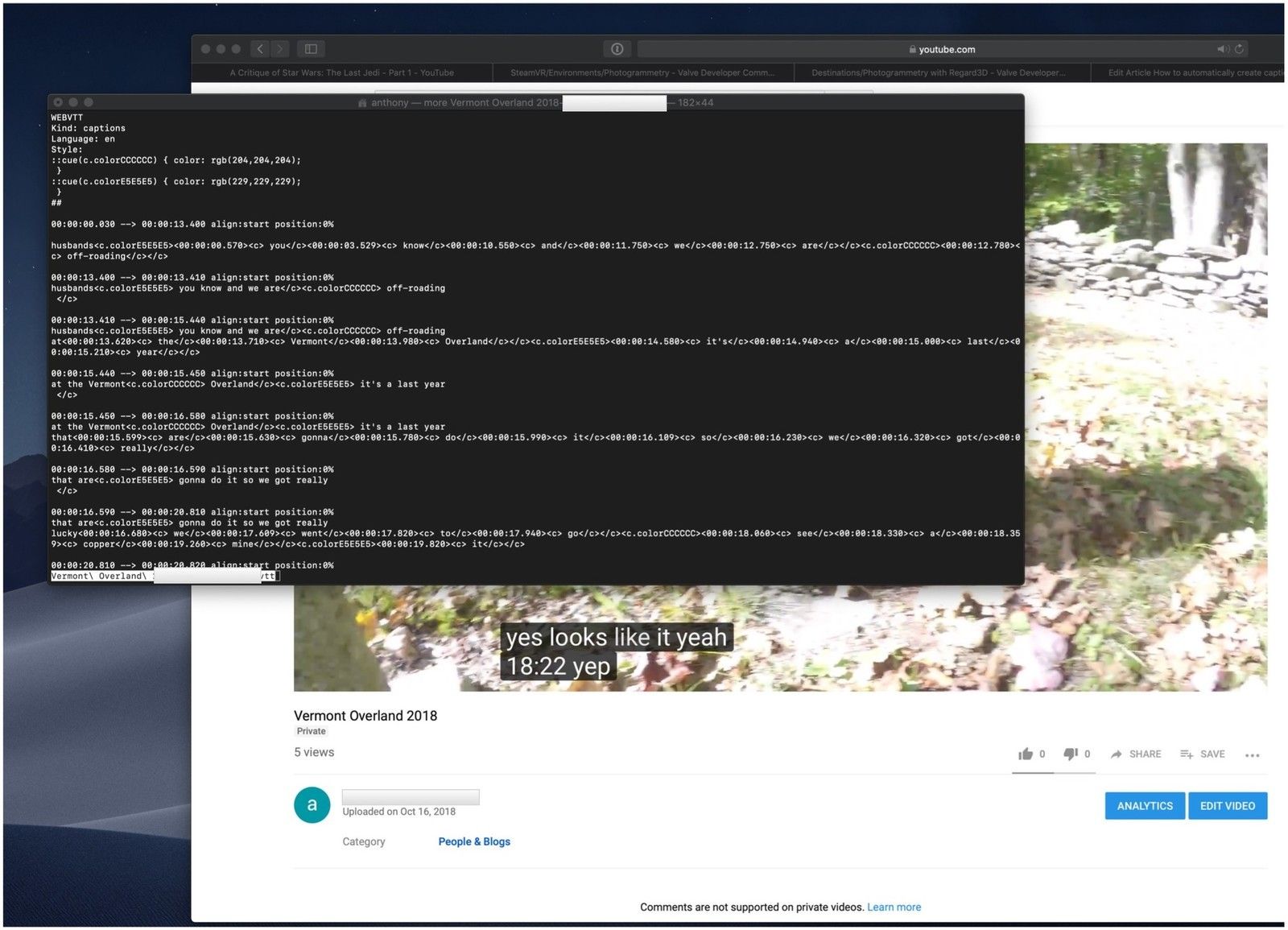Image resolution: width=1288 pixels, height=930 pixels.
Task: Click the Safari forward navigation arrow
Action: [x=280, y=49]
